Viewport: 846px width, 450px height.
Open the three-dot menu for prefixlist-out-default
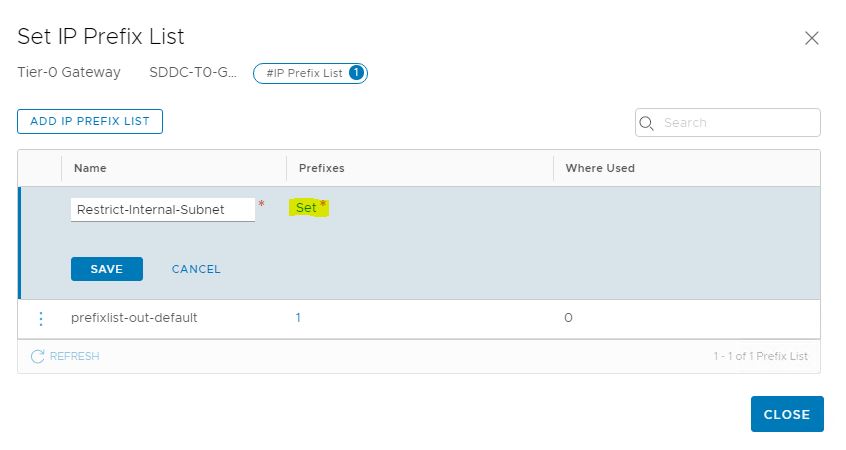tap(41, 318)
